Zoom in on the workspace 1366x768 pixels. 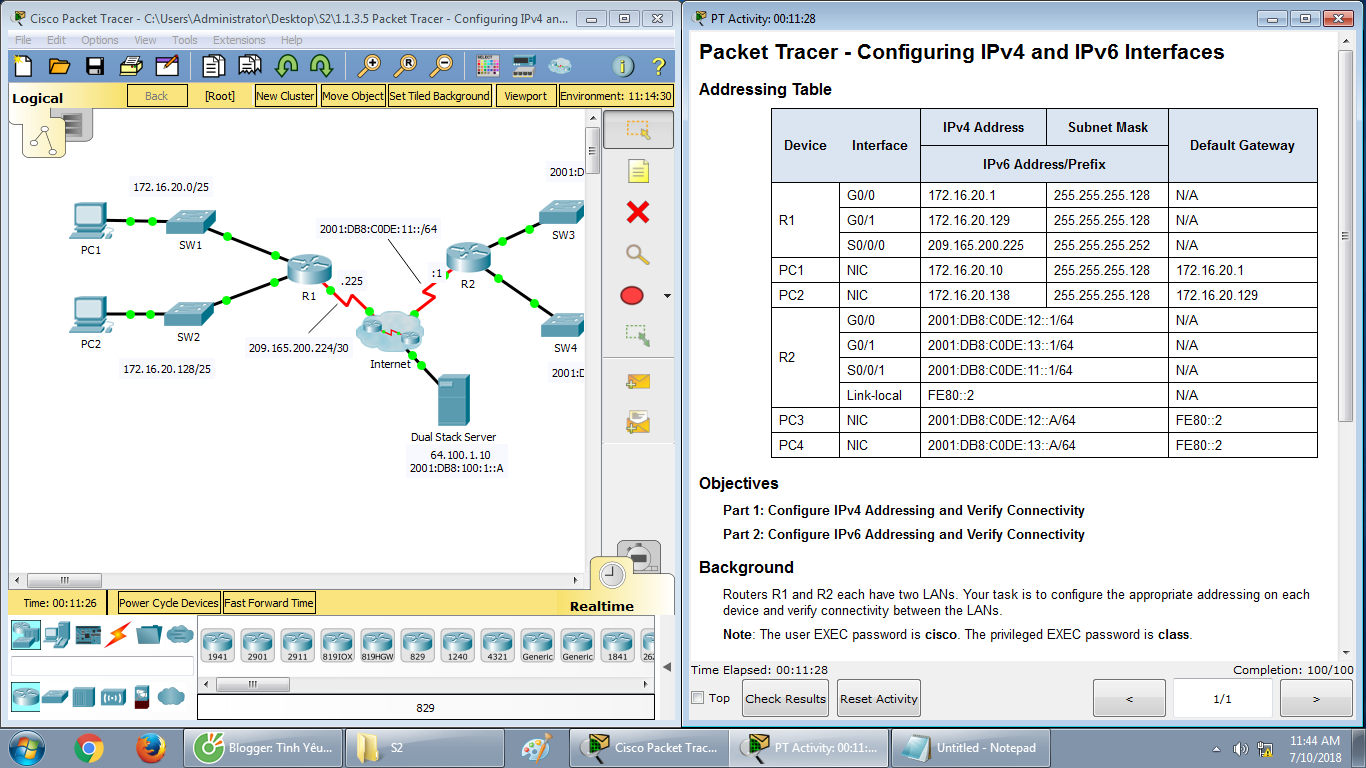[x=369, y=66]
